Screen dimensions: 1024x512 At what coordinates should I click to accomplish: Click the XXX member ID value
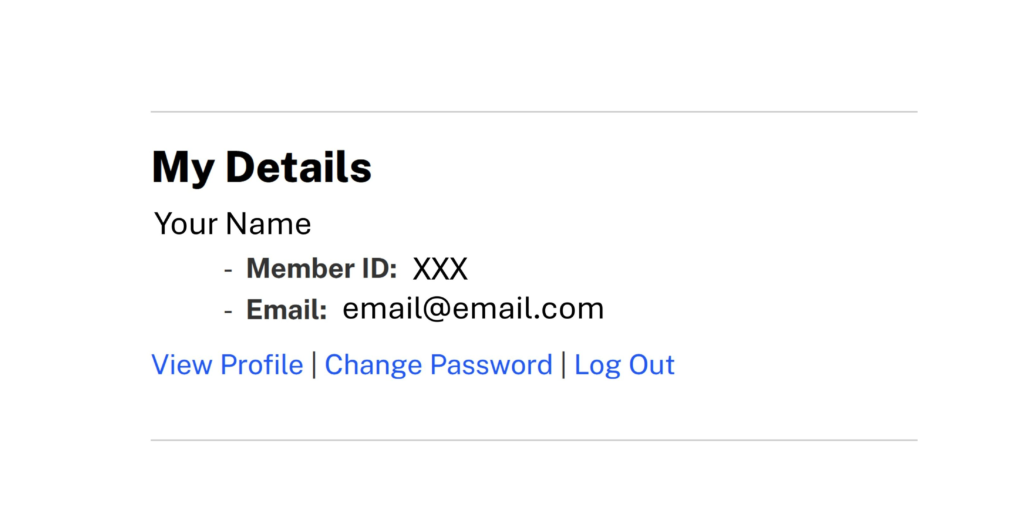click(x=440, y=269)
